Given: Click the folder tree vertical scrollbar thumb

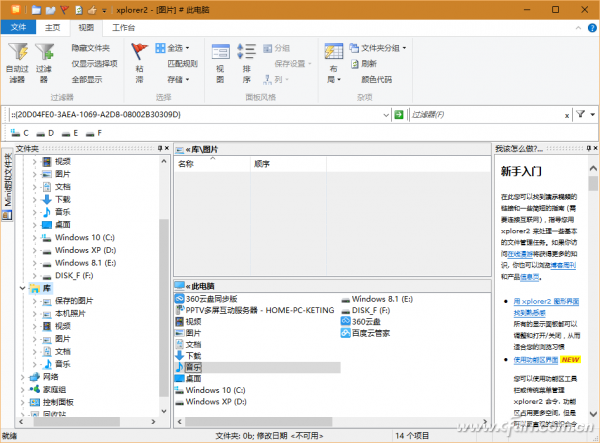Looking at the screenshot, I should pos(164,307).
